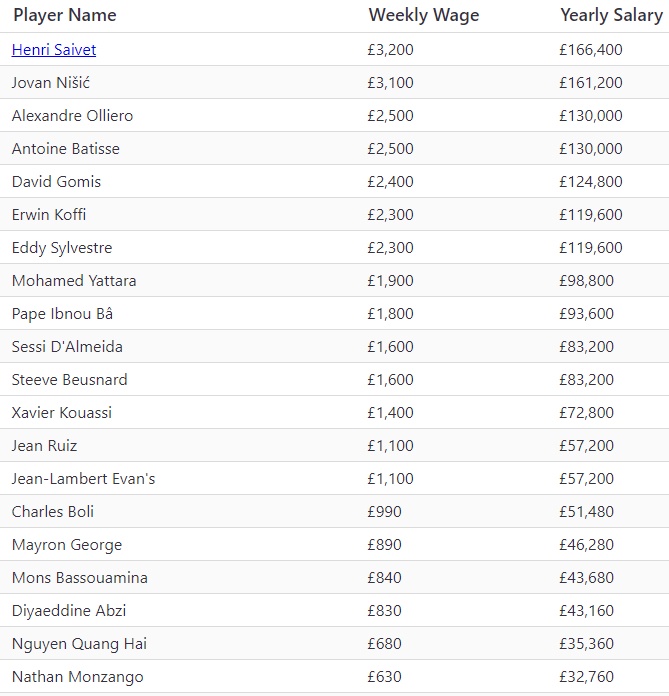
Task: Click Nathan Monzango's £630 weekly wage
Action: (x=384, y=676)
